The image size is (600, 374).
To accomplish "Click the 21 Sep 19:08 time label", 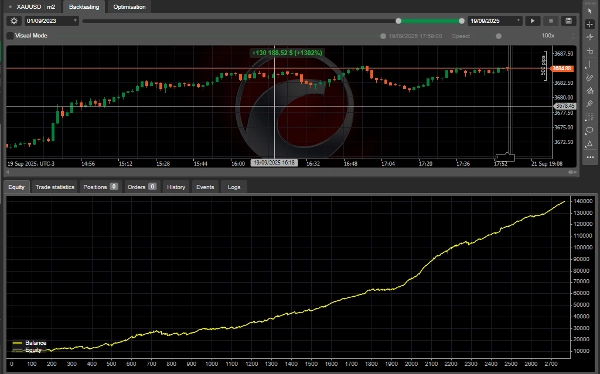I will [x=547, y=163].
